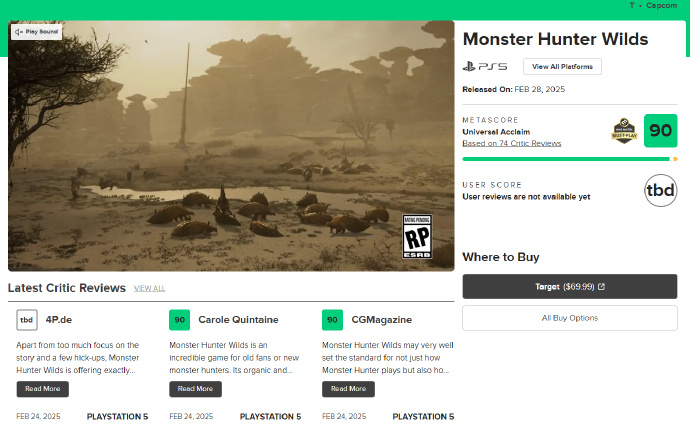The width and height of the screenshot is (690, 427).
Task: Click PLAYSTATION 5 label under CGMagazine review
Action: pyautogui.click(x=423, y=416)
